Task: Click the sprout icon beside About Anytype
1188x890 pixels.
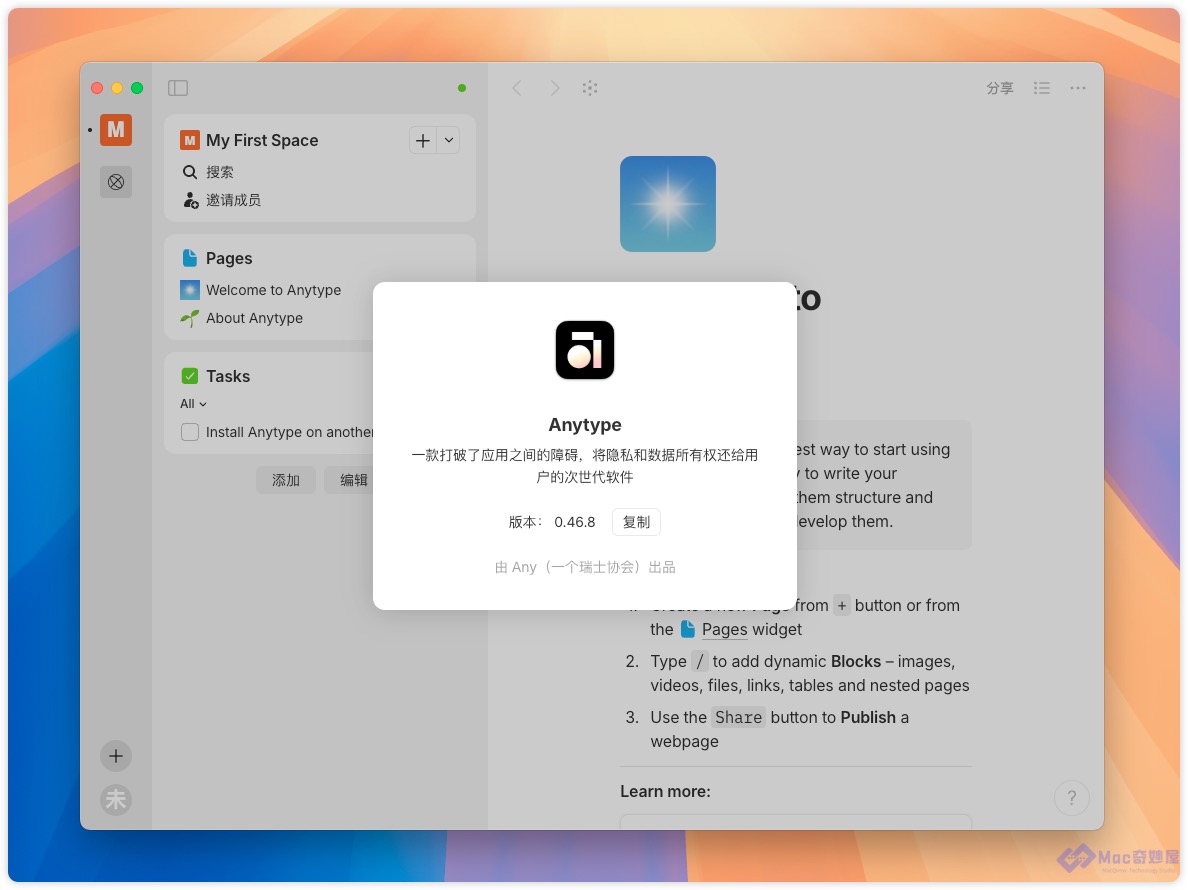Action: pos(190,318)
